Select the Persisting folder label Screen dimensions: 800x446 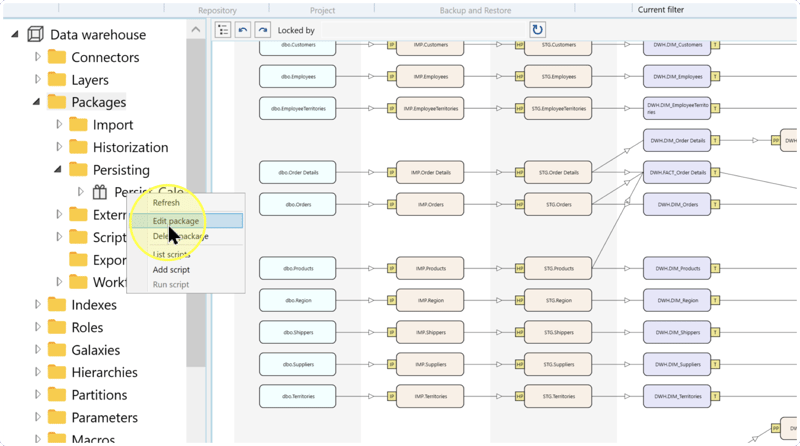pyautogui.click(x=121, y=169)
